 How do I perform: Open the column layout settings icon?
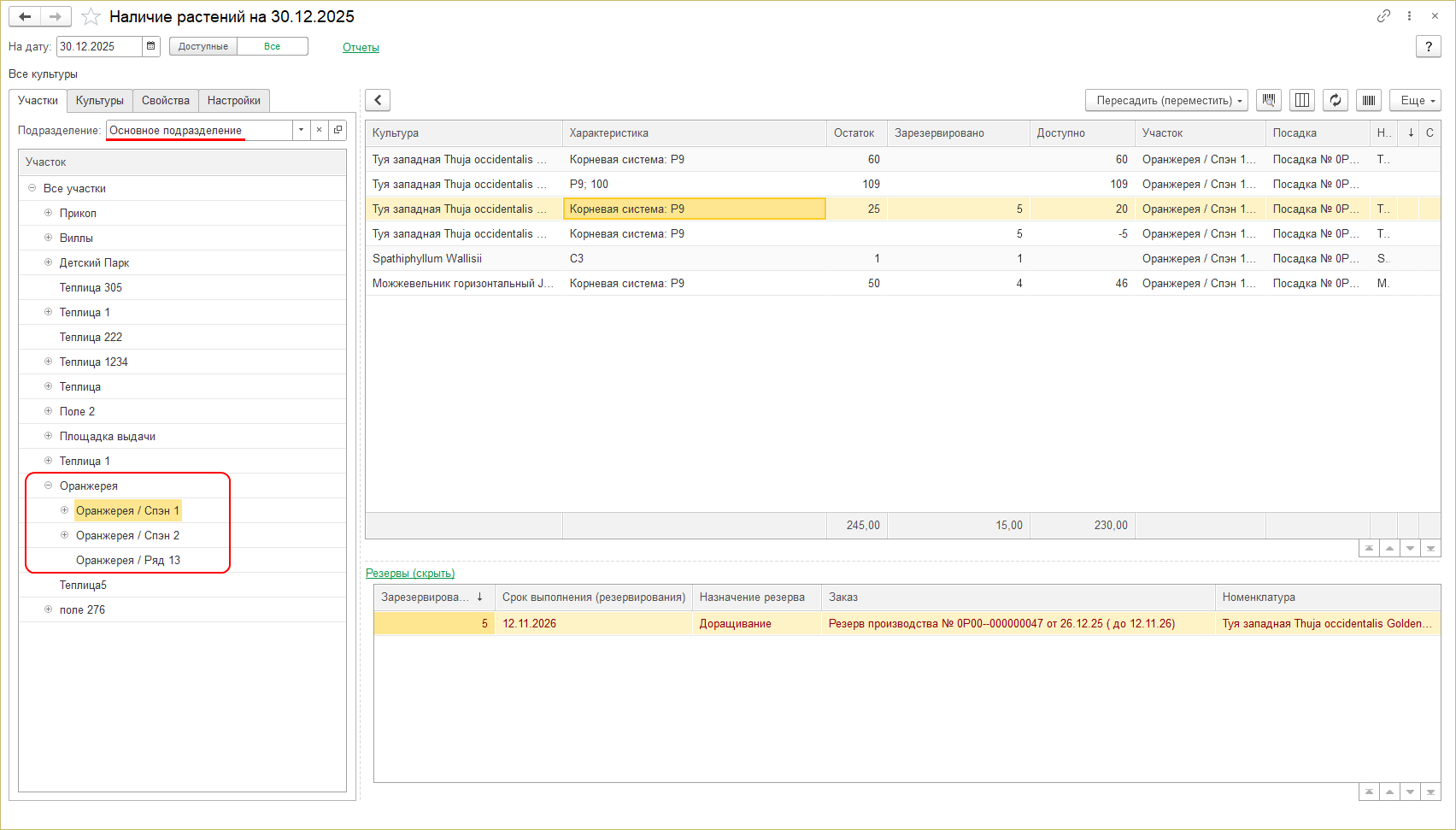[x=1302, y=100]
